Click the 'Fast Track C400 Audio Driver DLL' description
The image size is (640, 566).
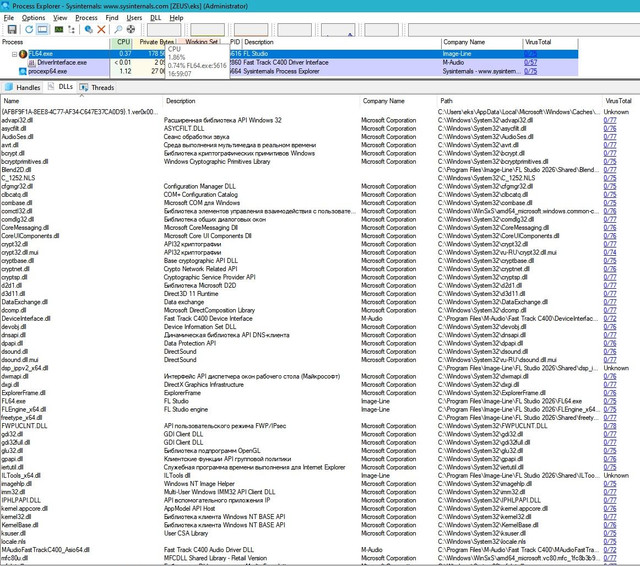(209, 550)
